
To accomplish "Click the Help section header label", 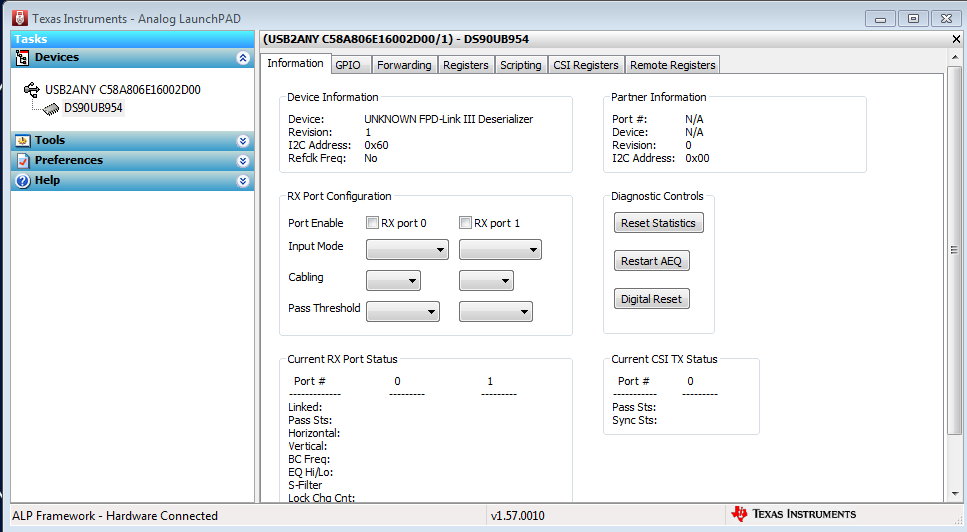I will click(47, 180).
